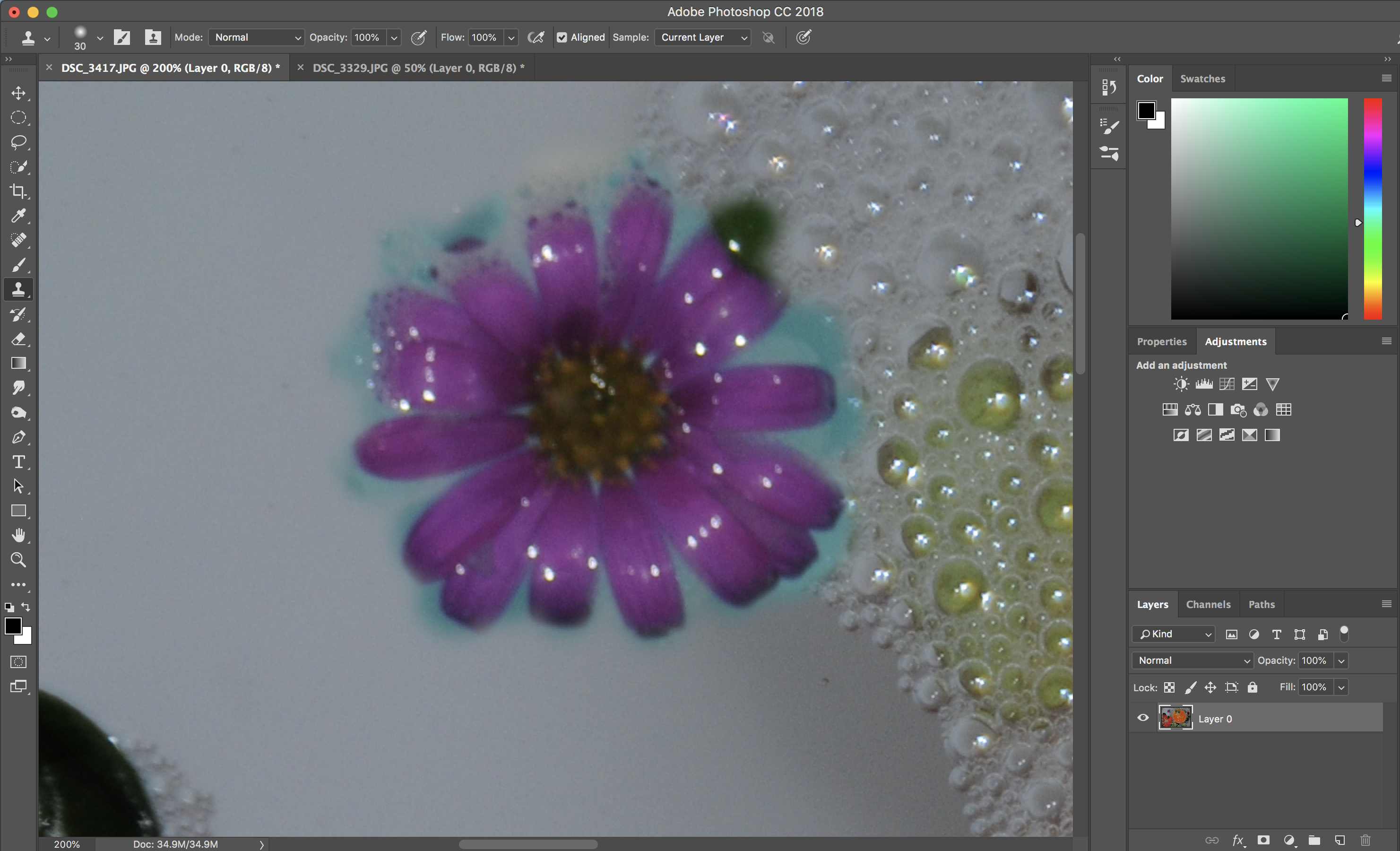Open the clone stamp Mode dropdown
1400x851 pixels.
[256, 37]
